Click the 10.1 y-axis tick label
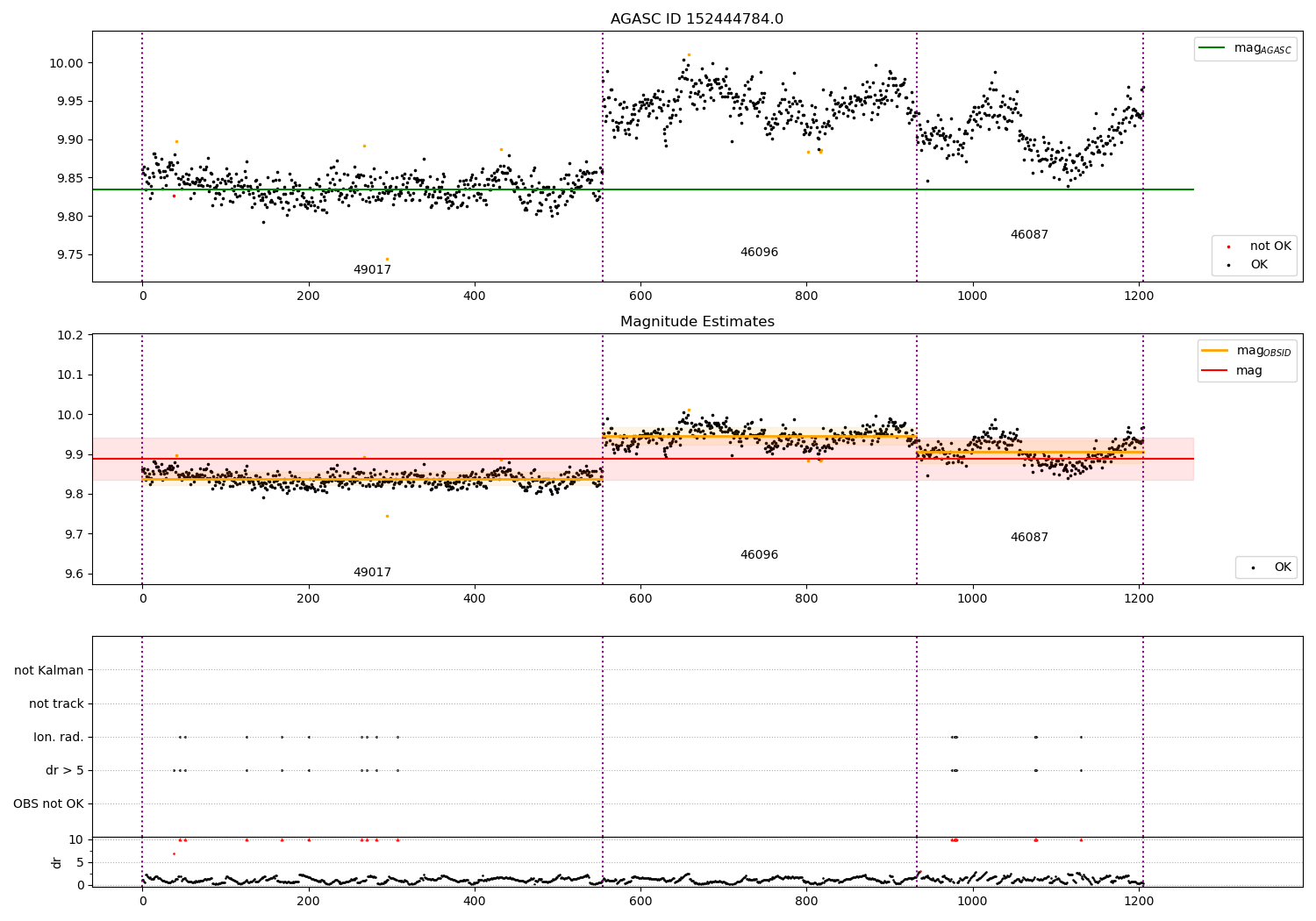 tap(72, 375)
